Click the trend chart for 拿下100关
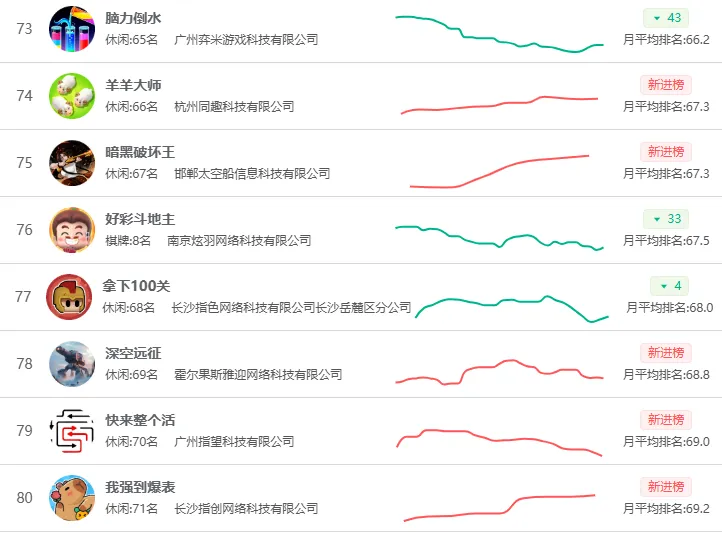This screenshot has width=722, height=539. 512,308
